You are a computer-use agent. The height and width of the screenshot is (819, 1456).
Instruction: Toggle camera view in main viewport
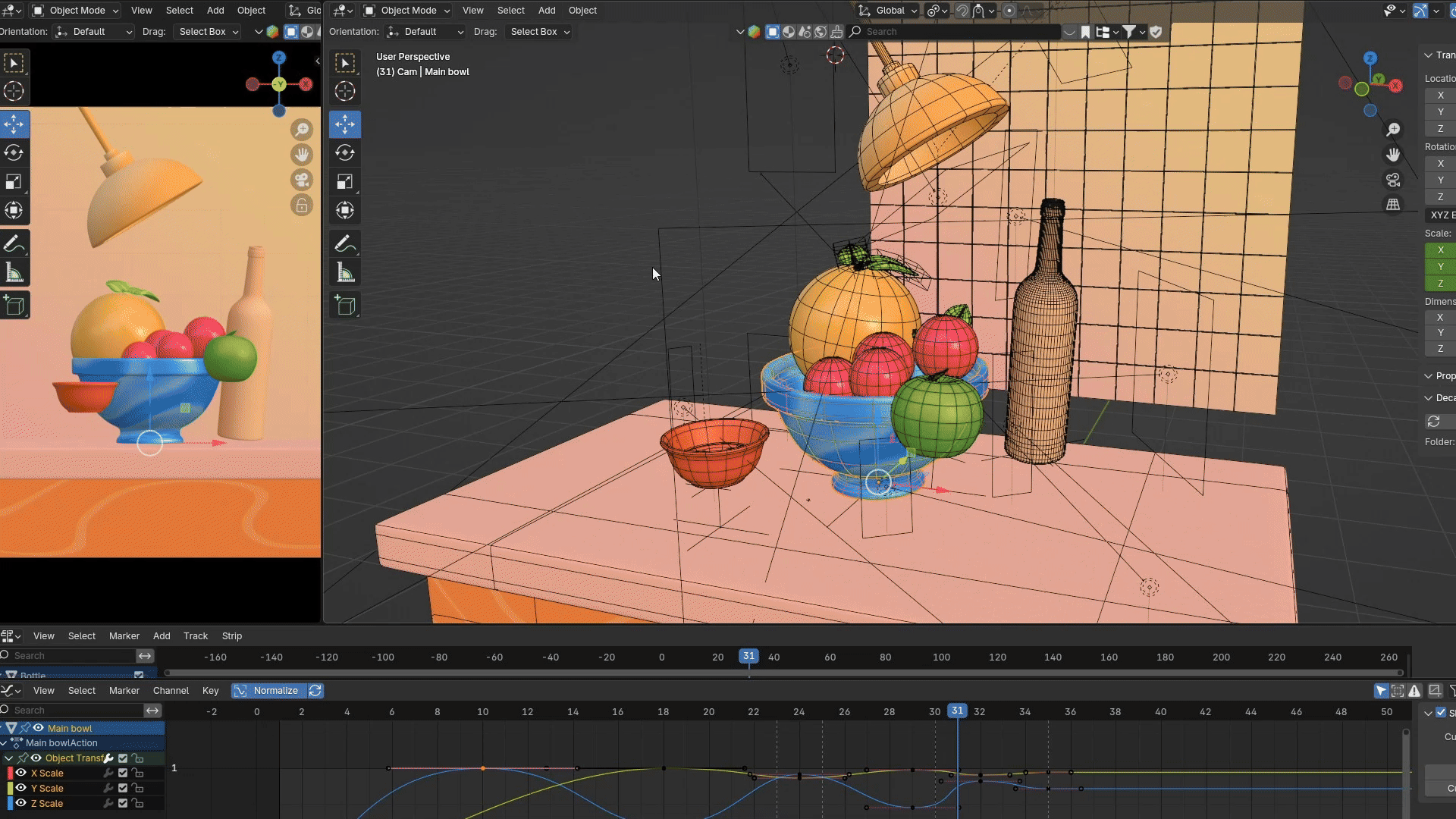tap(1393, 180)
